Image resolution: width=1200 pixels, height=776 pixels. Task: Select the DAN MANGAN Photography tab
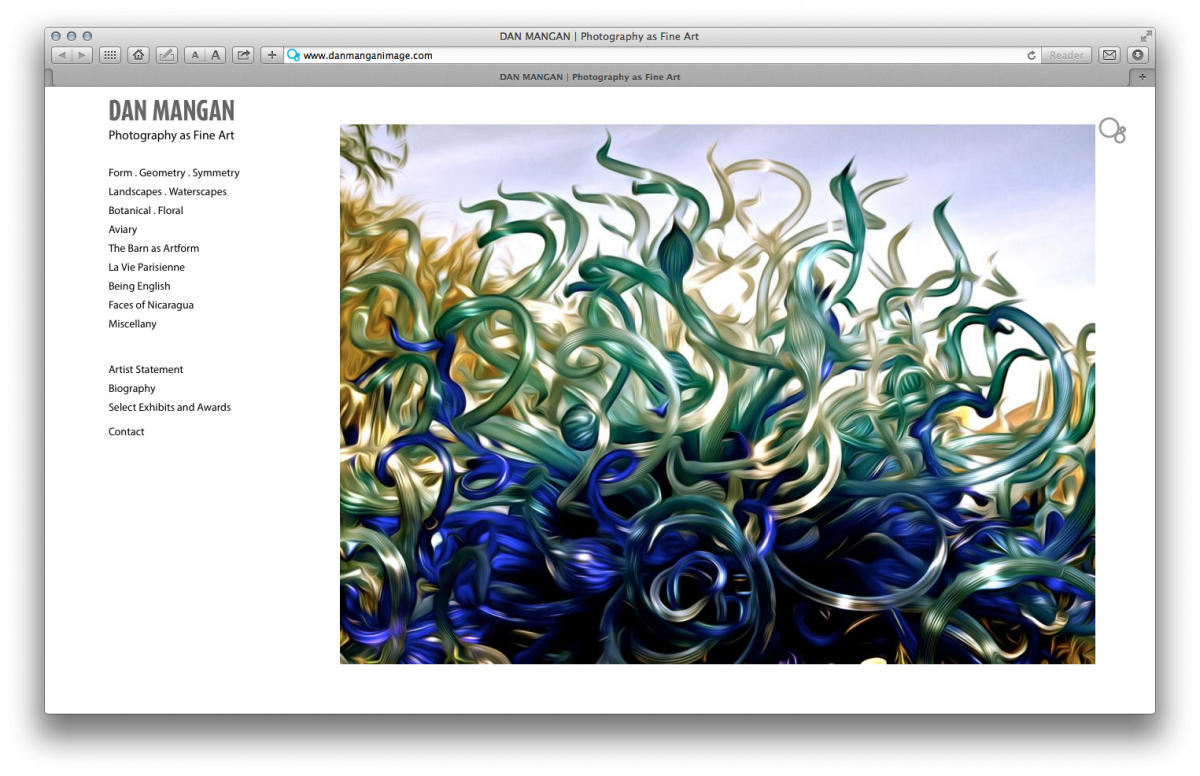(589, 76)
